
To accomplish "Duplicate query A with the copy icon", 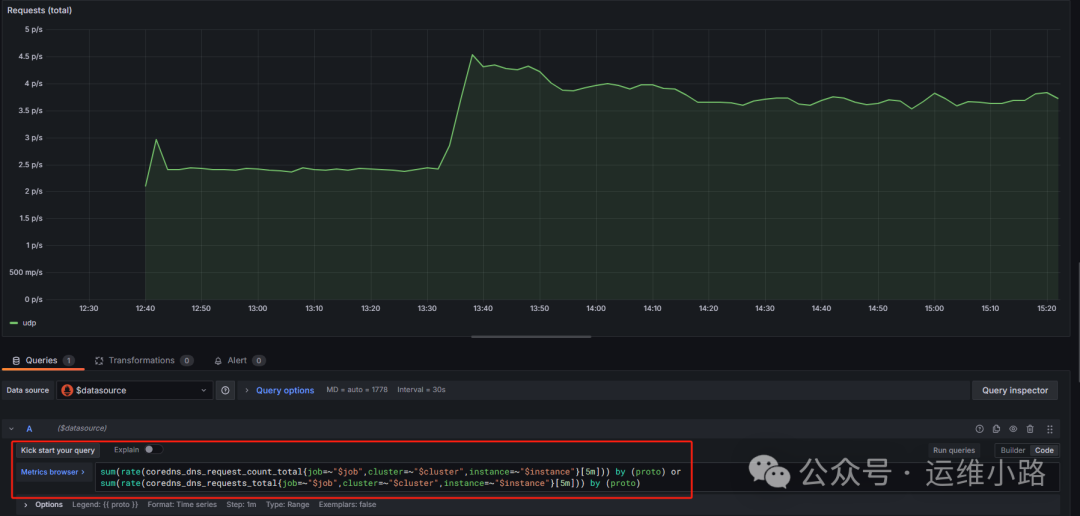I will [x=997, y=429].
